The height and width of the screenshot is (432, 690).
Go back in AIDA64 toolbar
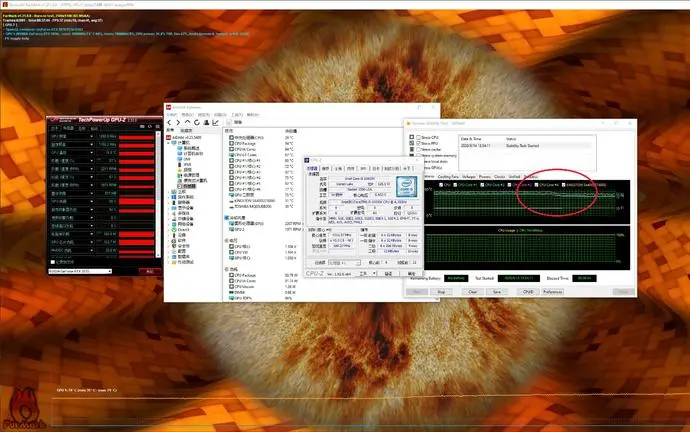coord(169,123)
